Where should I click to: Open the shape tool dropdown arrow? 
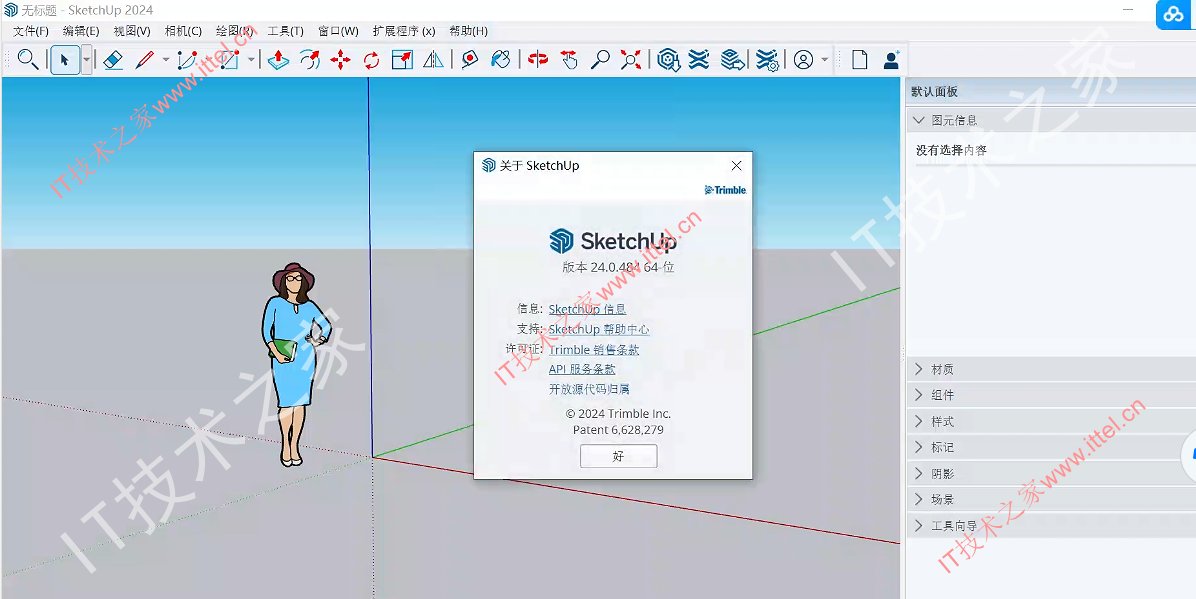[x=251, y=60]
